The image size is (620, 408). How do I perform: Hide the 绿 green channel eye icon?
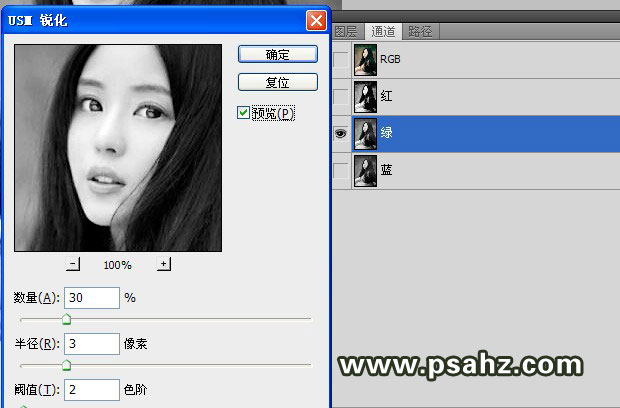coord(342,133)
